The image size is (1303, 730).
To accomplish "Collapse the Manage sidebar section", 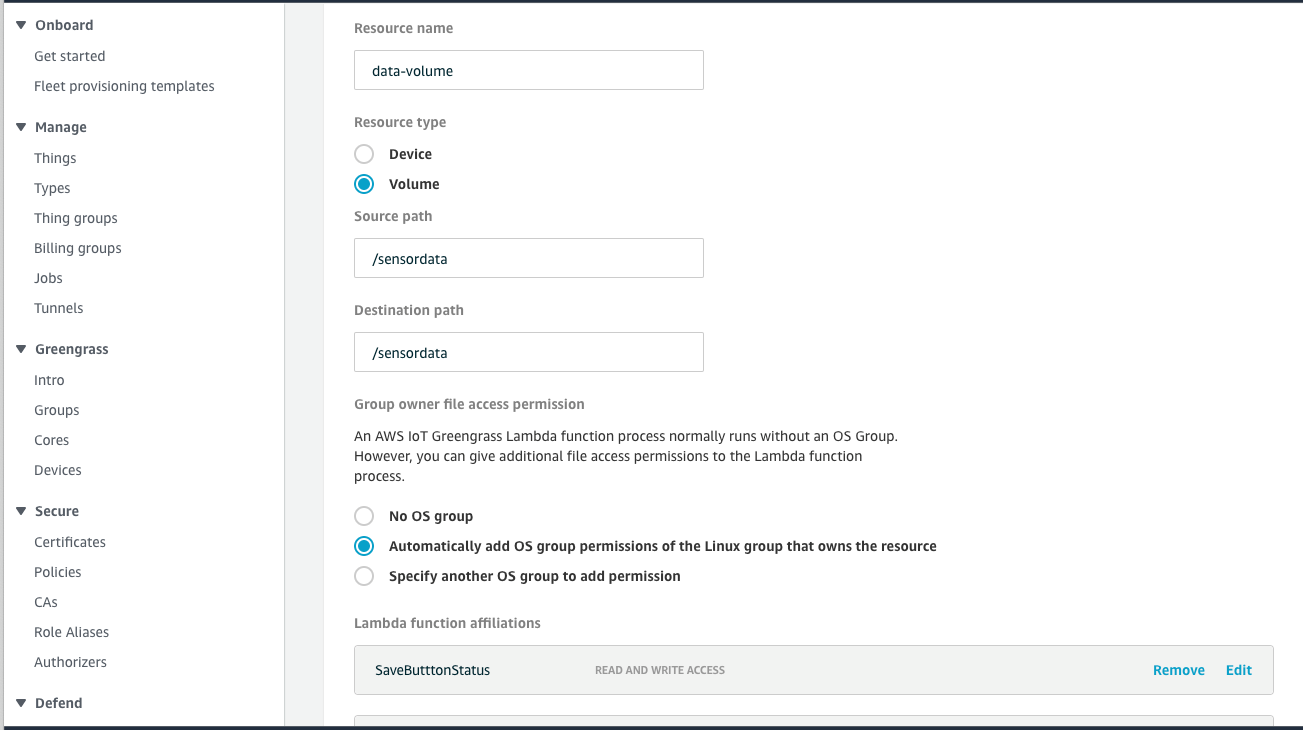I will (21, 127).
